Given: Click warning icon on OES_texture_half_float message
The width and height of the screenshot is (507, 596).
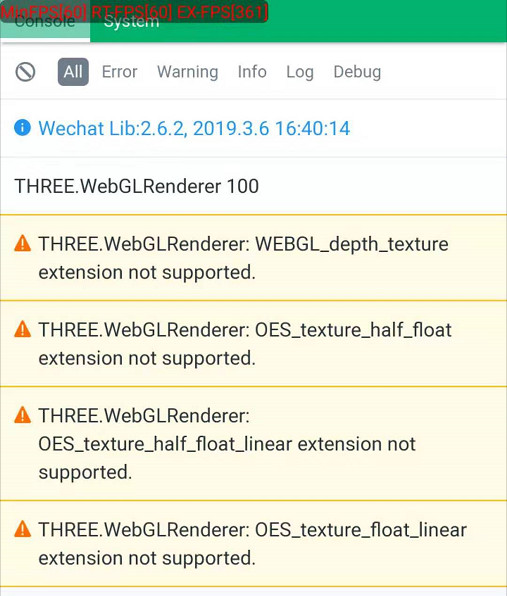Looking at the screenshot, I should (22, 329).
